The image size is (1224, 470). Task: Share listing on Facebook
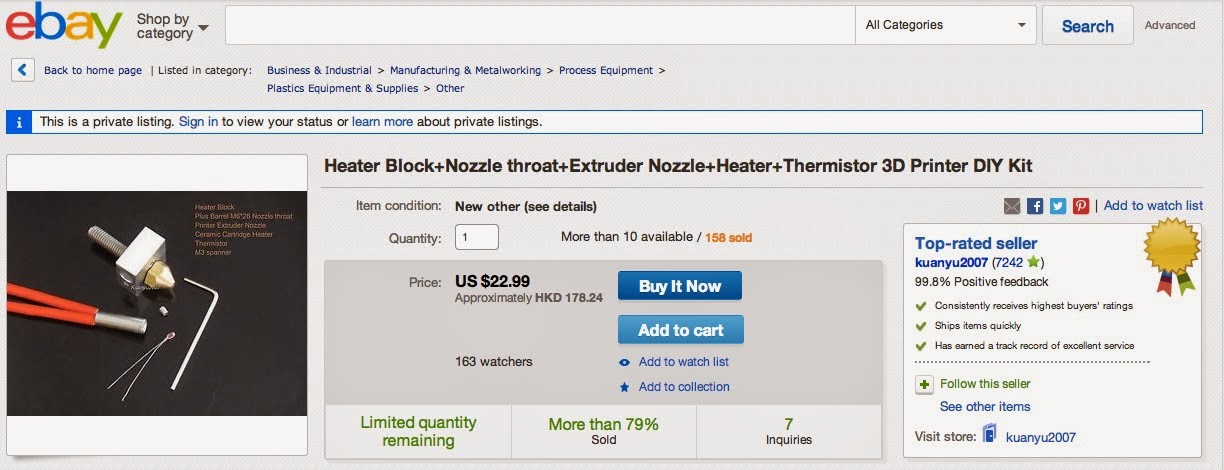[1035, 206]
